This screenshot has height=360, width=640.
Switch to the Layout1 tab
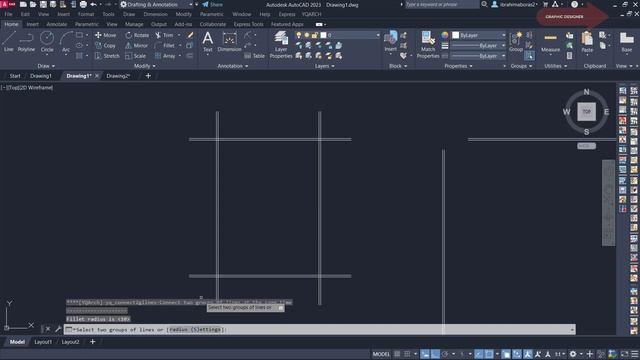[x=43, y=342]
